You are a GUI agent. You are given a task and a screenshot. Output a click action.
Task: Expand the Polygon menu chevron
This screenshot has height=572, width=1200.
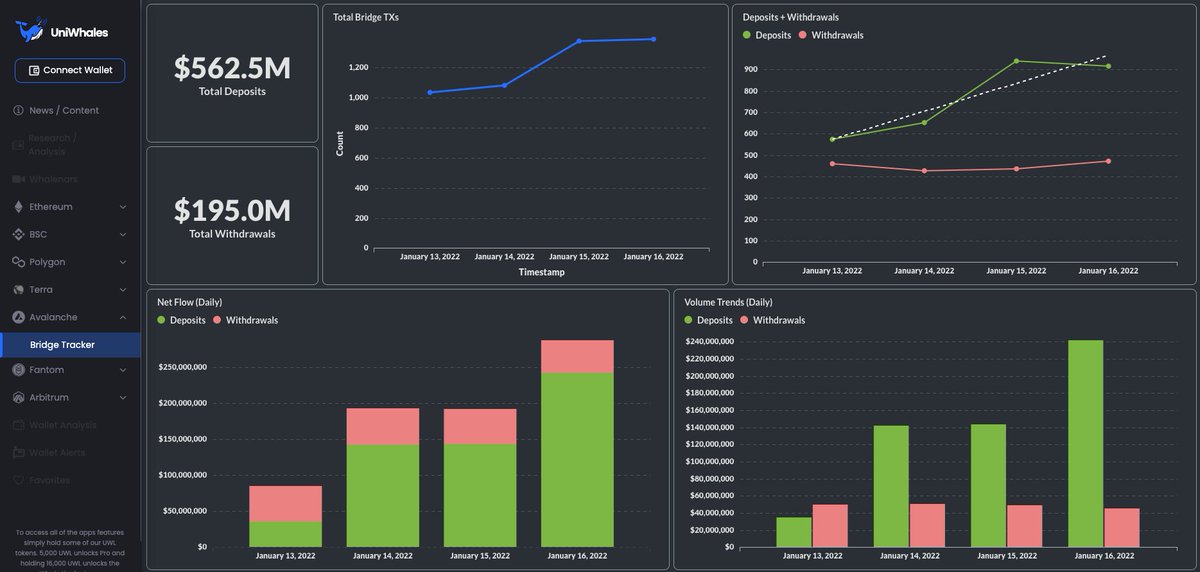click(123, 262)
